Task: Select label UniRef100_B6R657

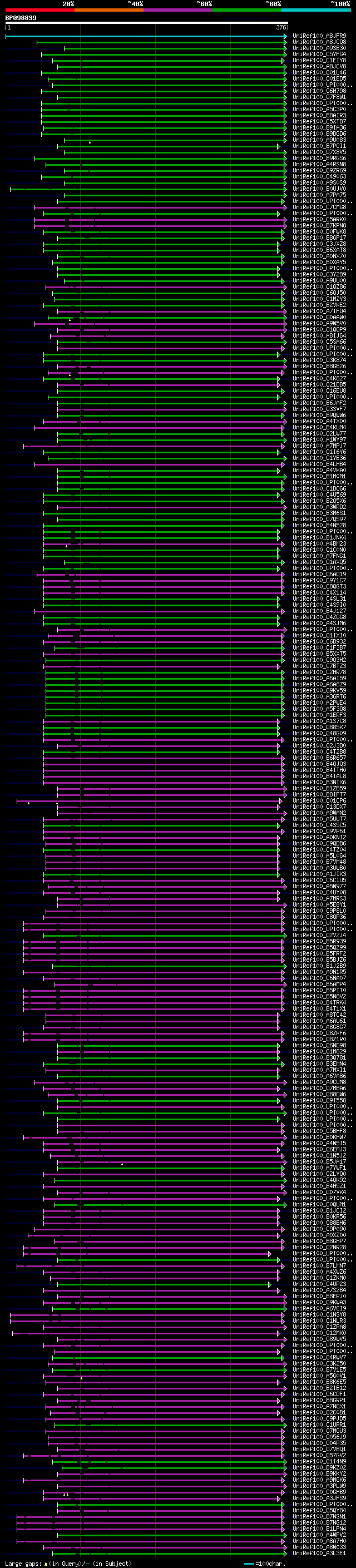Action: click(x=319, y=758)
